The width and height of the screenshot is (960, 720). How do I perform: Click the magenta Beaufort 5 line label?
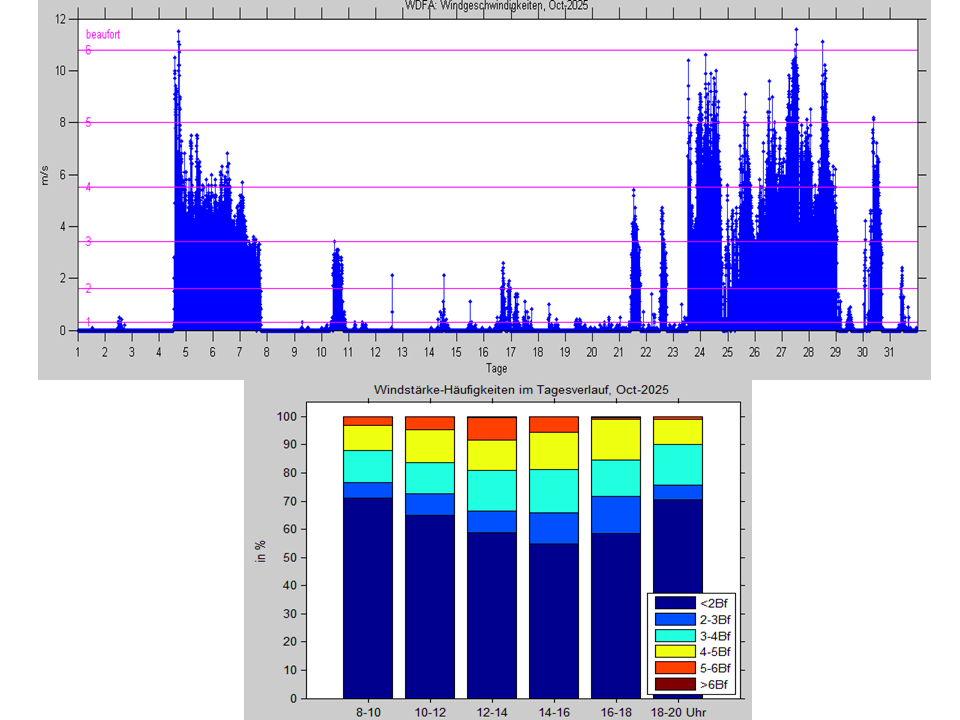click(88, 123)
